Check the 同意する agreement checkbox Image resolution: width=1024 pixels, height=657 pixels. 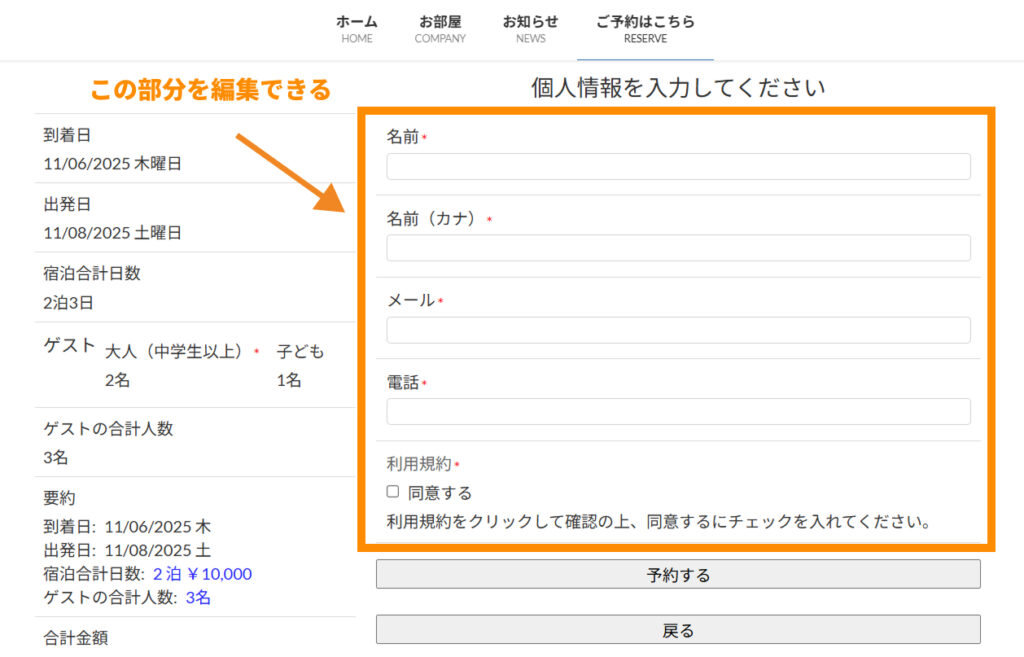tap(393, 492)
